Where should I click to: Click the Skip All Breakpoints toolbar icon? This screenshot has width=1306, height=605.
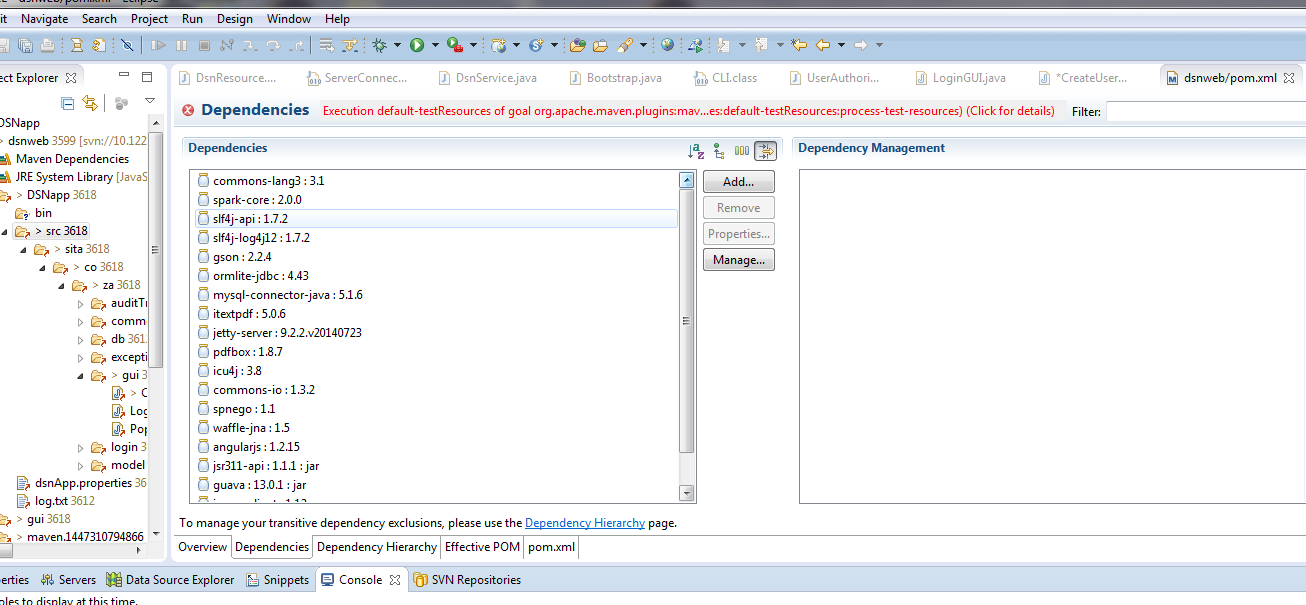127,45
